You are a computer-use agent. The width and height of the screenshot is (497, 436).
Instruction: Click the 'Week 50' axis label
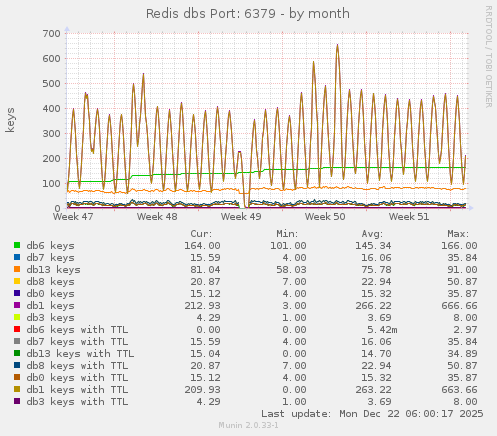(x=325, y=217)
